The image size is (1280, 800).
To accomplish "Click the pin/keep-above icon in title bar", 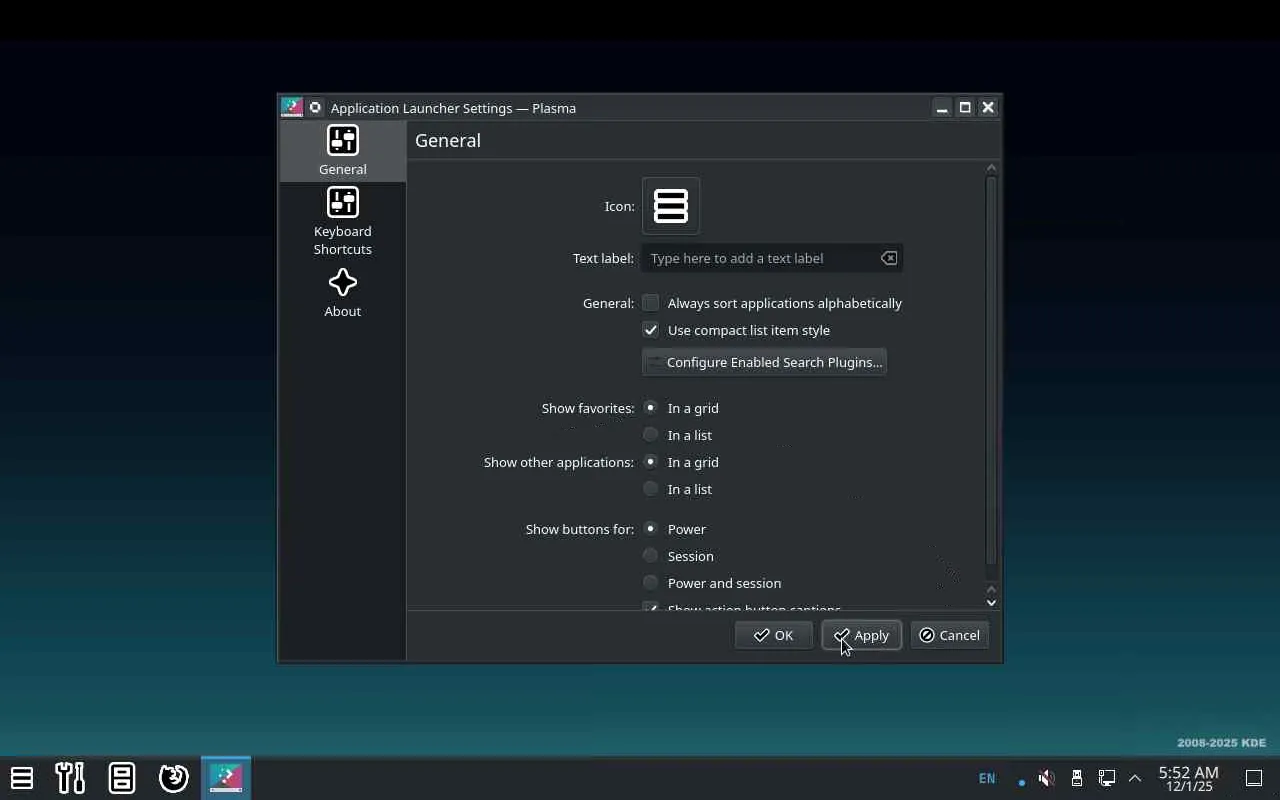I will click(x=315, y=107).
